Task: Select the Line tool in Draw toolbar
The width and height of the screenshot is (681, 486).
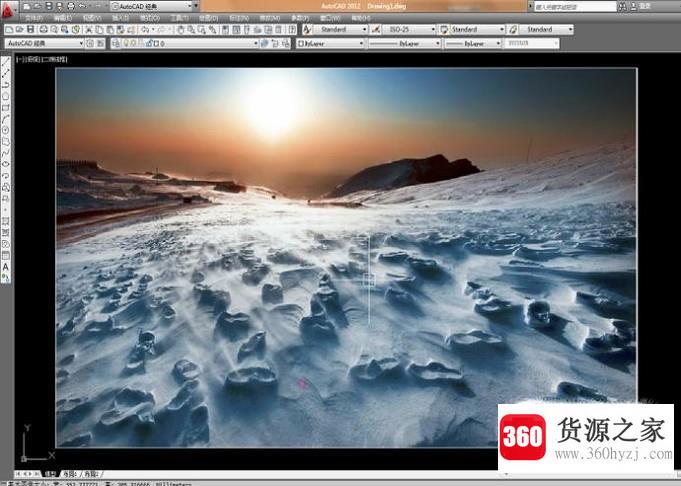Action: [x=6, y=62]
